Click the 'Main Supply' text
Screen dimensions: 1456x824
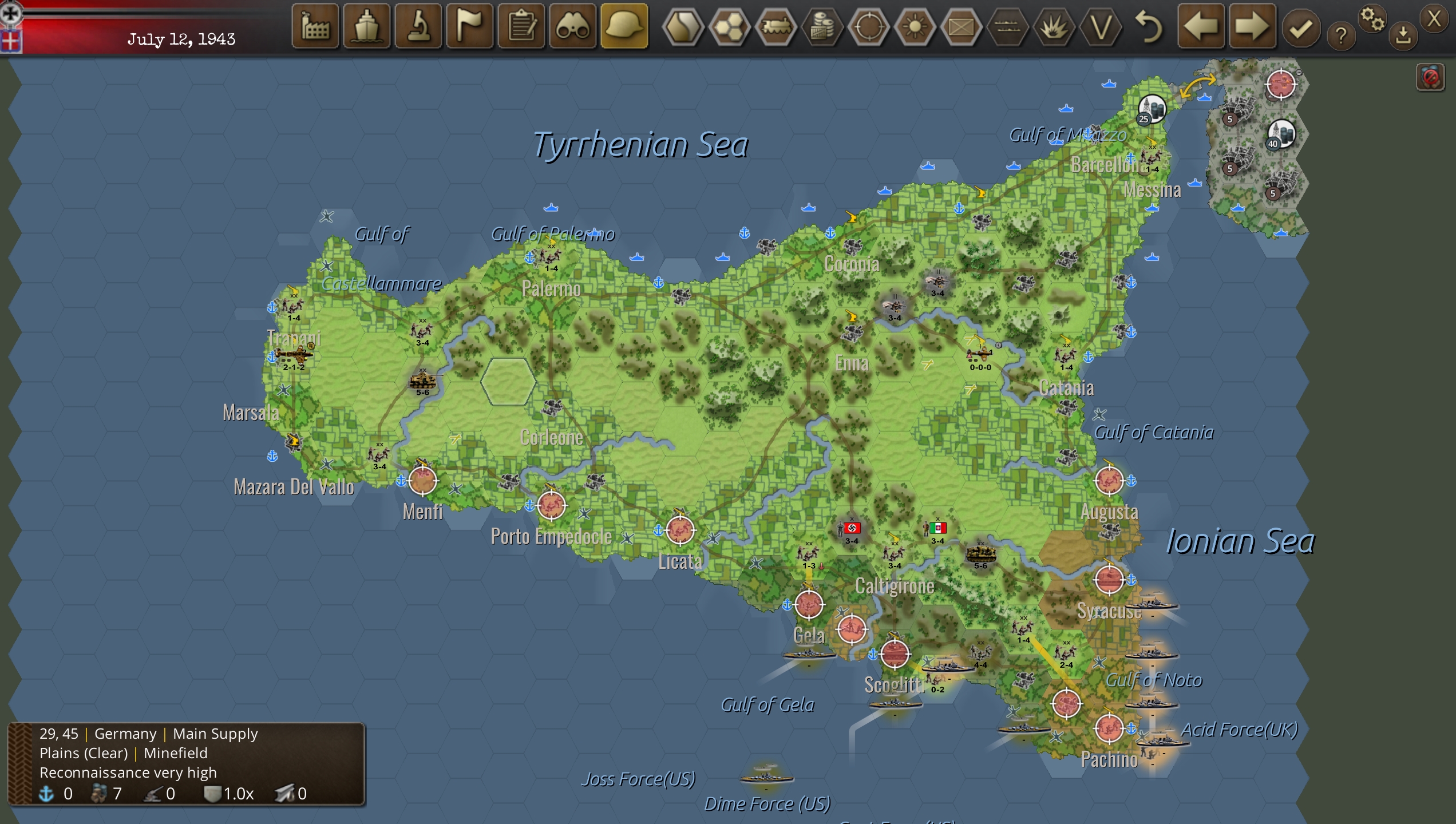point(215,734)
